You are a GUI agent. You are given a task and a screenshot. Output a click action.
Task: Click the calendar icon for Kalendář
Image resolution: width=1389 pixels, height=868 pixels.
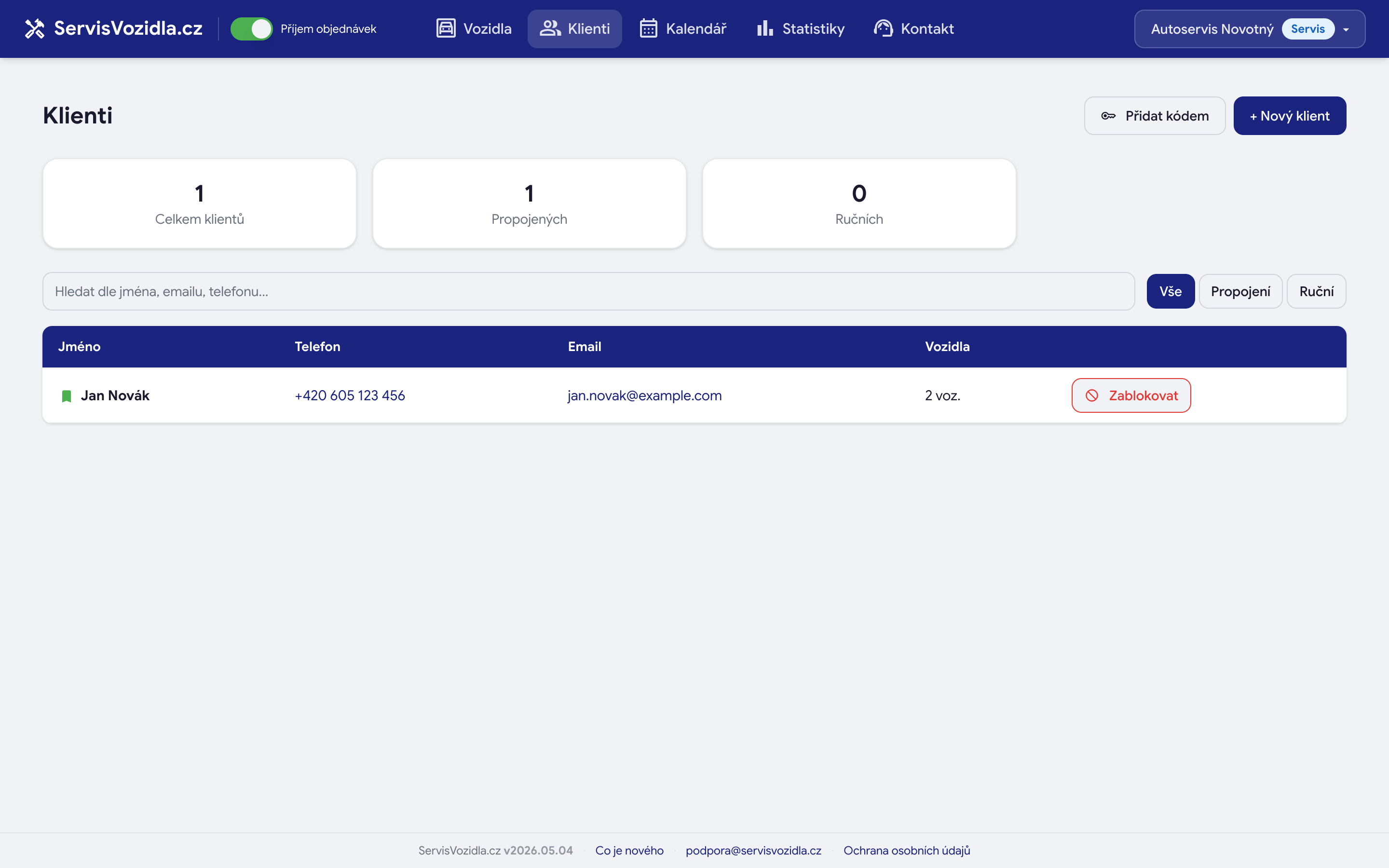649,29
